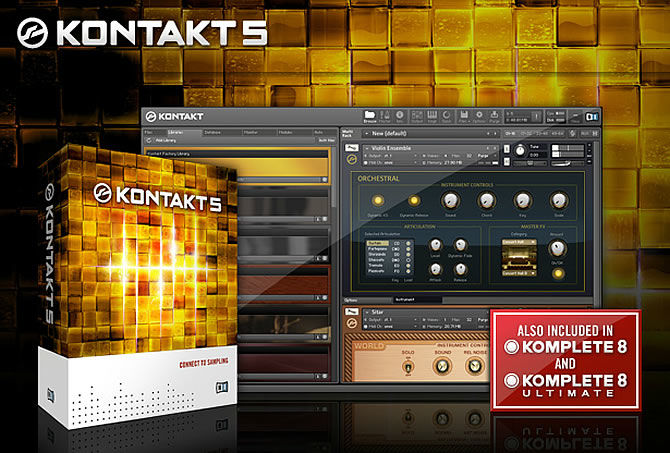The width and height of the screenshot is (670, 453).
Task: Flip the Sitar SOLO switch
Action: coord(408,367)
